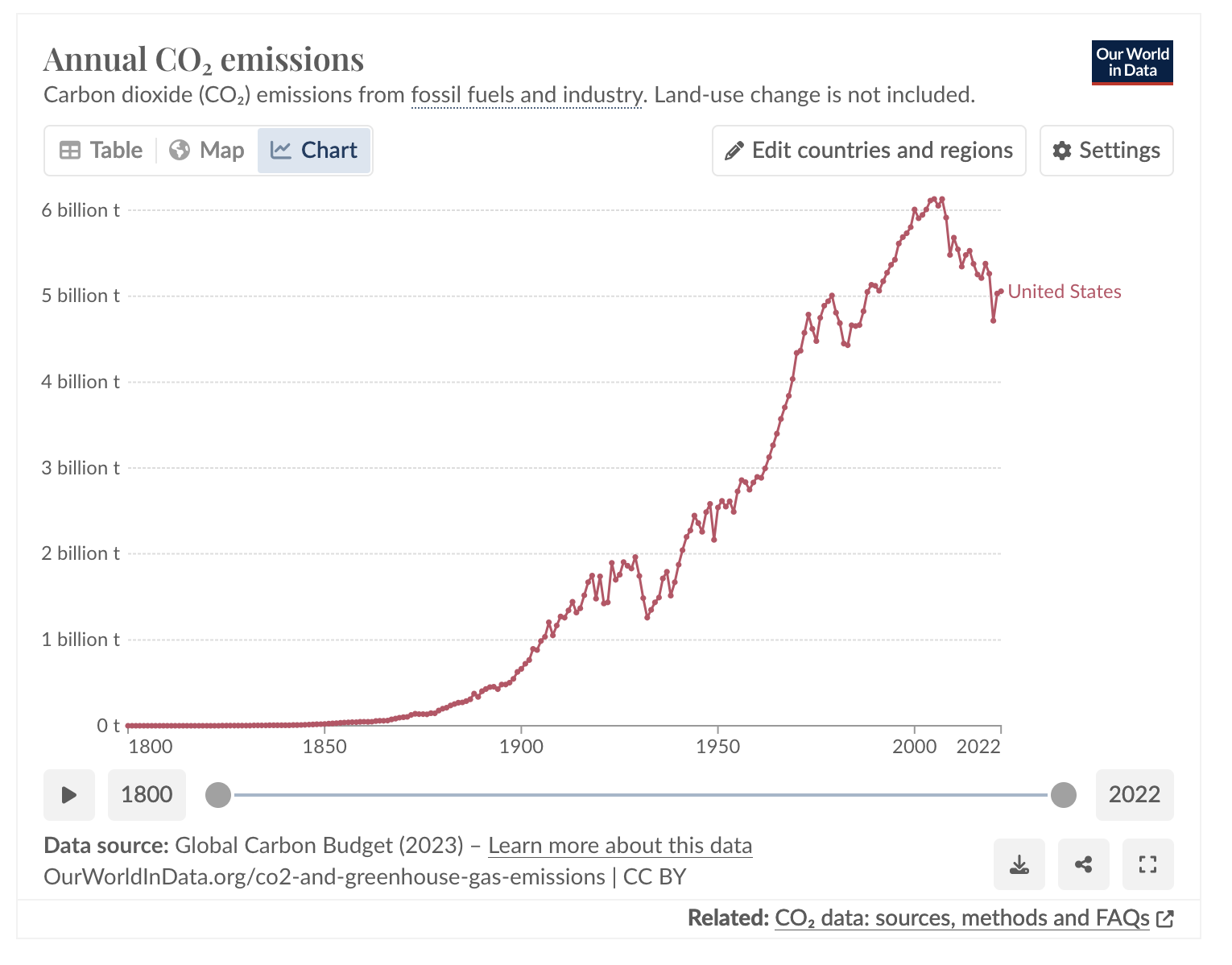Open Edit countries and regions selector

pos(868,151)
